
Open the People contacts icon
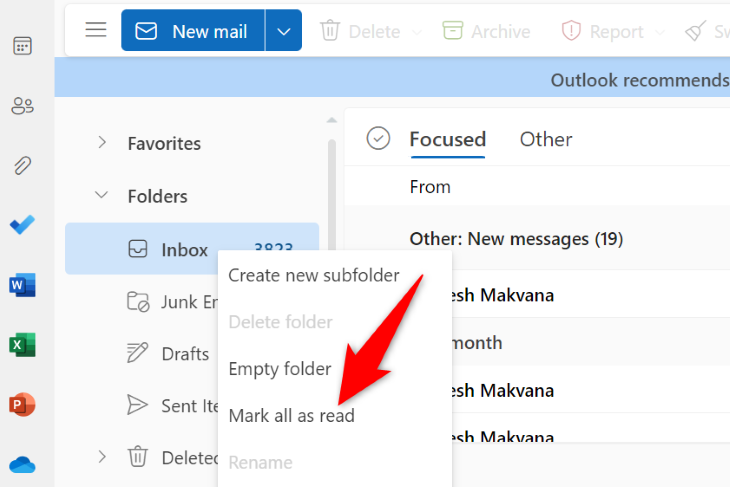pyautogui.click(x=22, y=106)
